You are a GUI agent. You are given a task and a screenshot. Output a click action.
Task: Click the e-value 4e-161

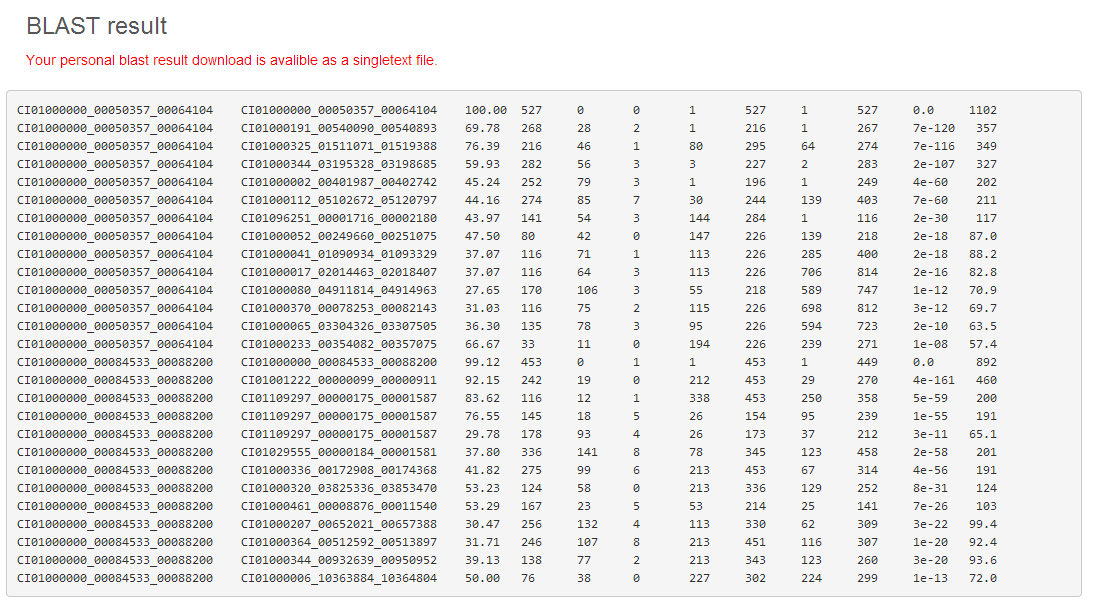point(933,380)
